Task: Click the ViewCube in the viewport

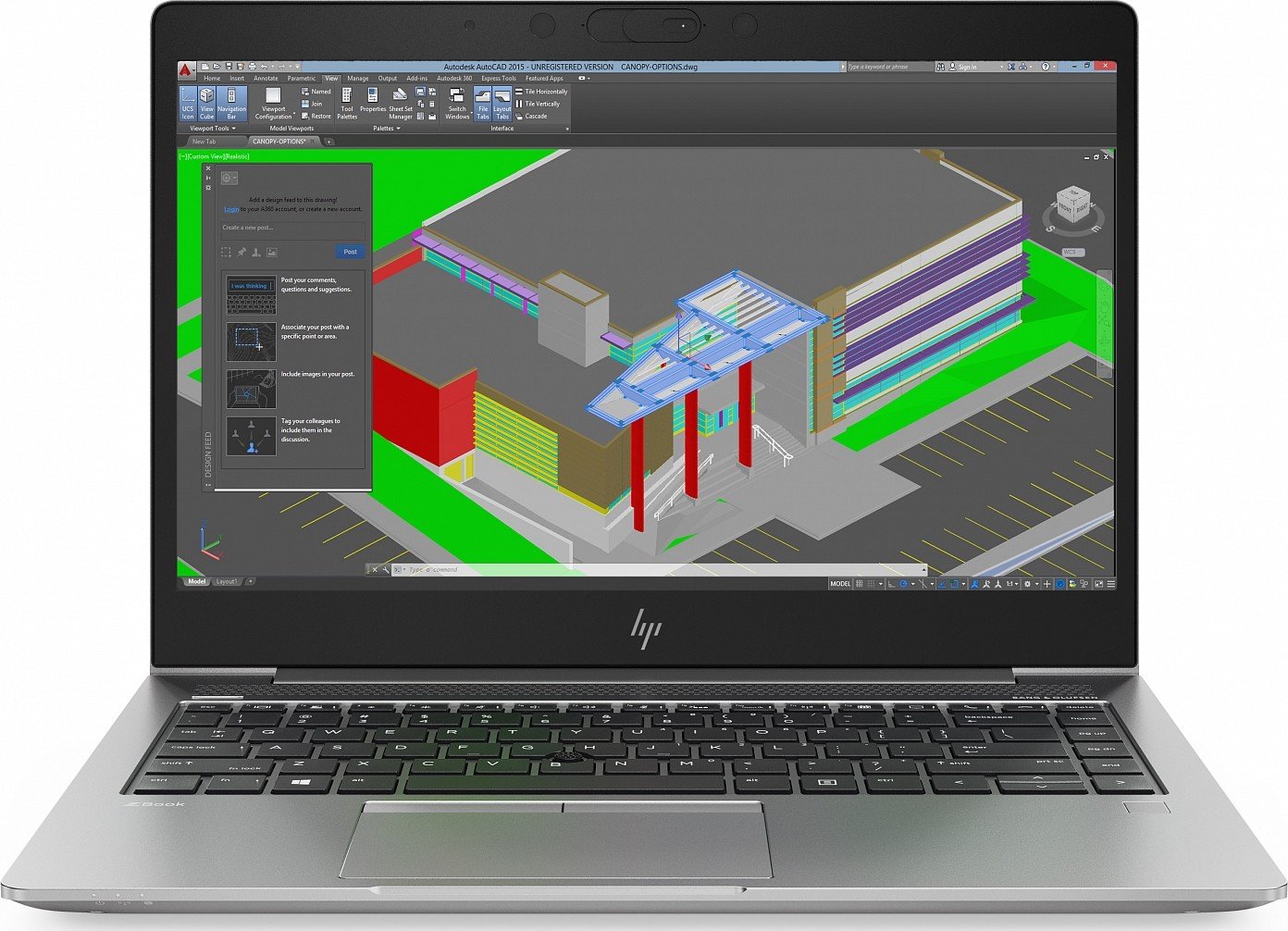Action: 1073,205
